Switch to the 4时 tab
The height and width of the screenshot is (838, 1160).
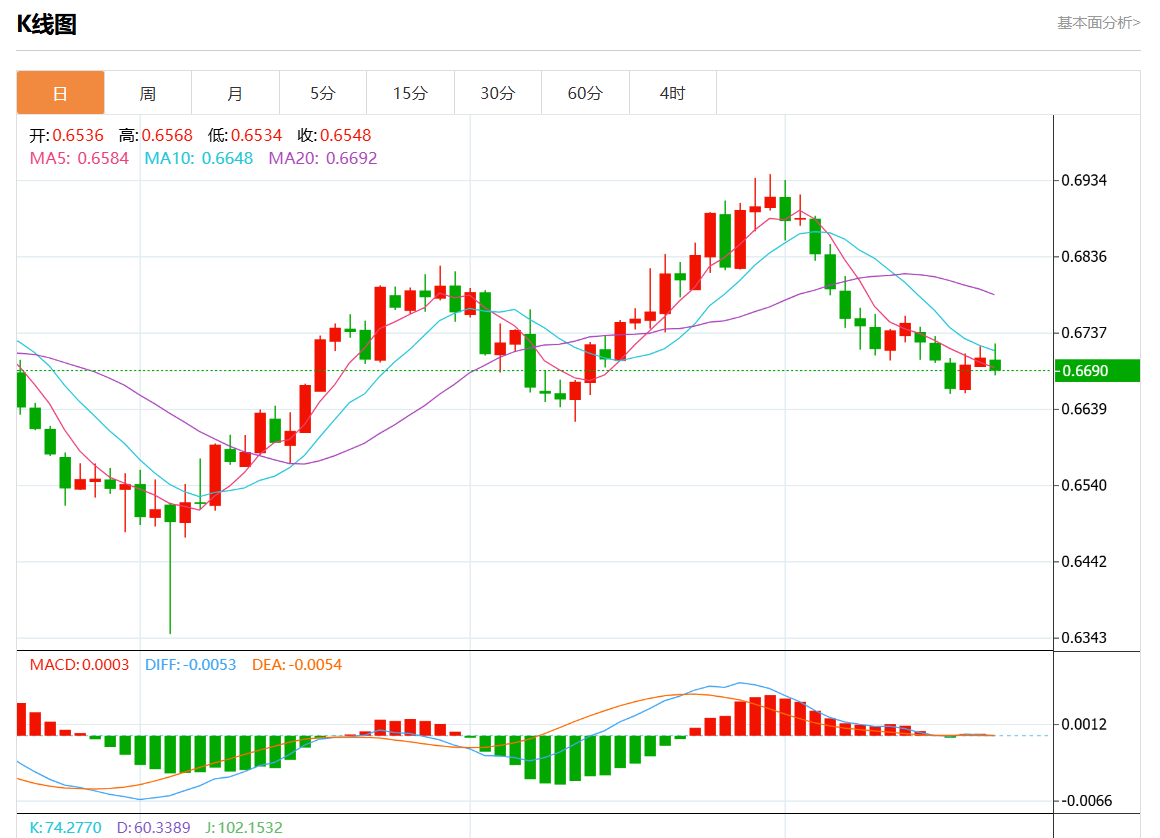coord(672,93)
